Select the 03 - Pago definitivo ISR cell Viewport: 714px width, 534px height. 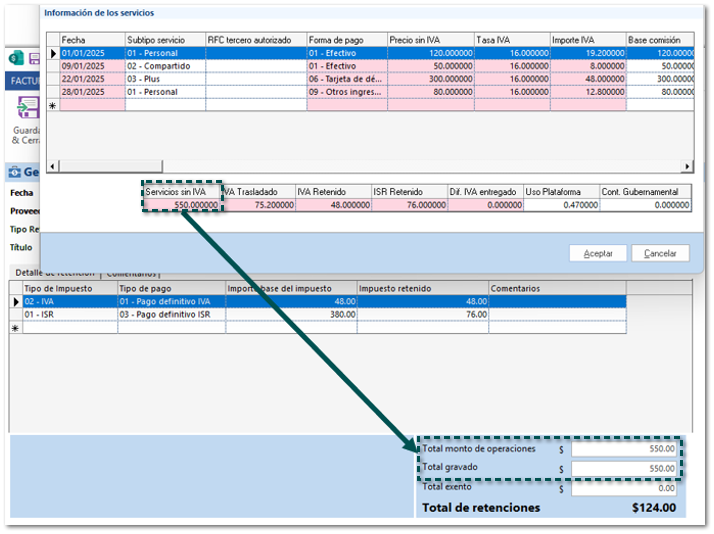point(170,314)
